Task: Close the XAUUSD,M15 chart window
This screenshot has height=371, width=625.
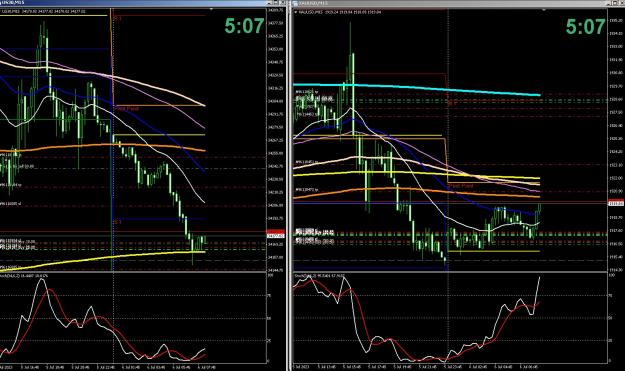Action: (622, 3)
